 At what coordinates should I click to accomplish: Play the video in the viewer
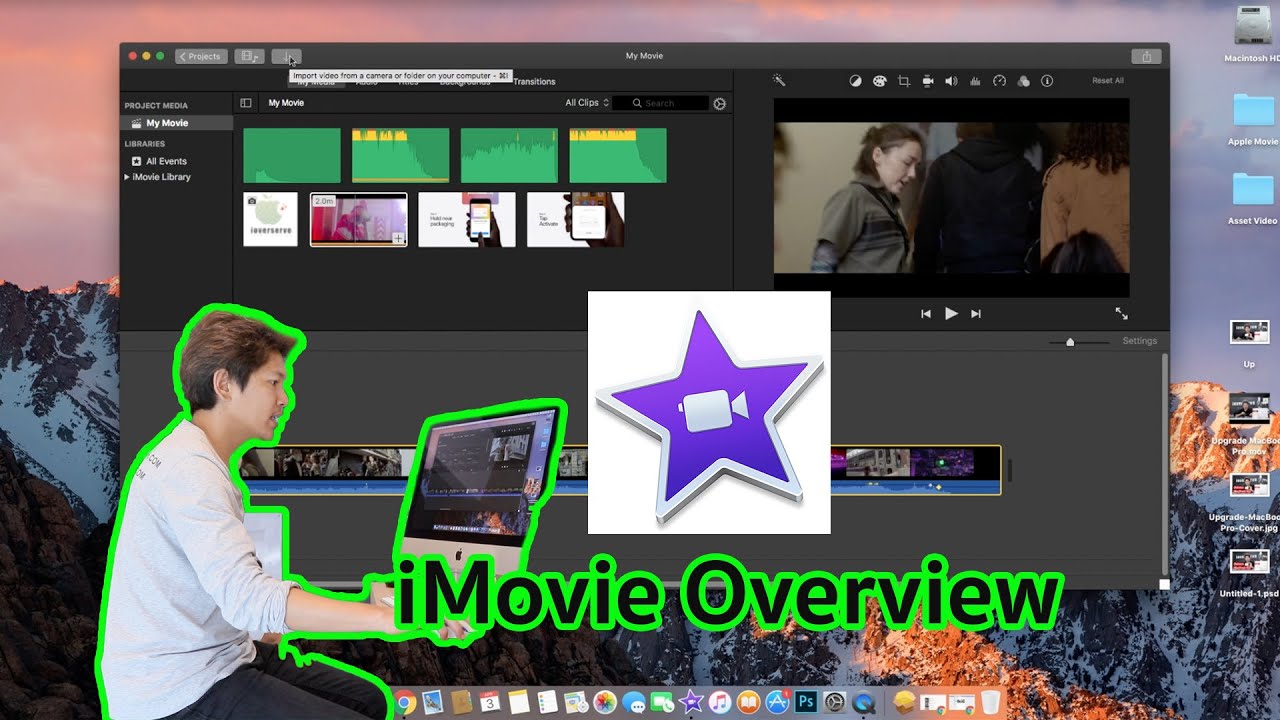pyautogui.click(x=951, y=314)
